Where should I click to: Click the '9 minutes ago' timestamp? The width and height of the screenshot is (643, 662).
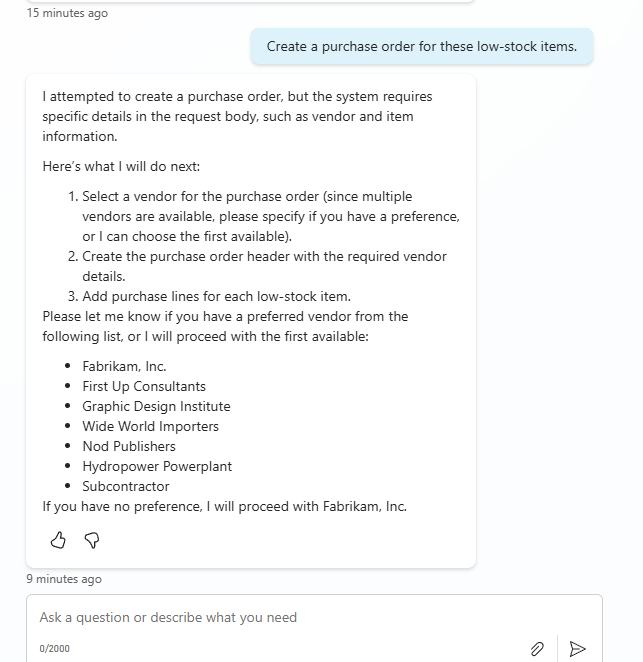(64, 579)
